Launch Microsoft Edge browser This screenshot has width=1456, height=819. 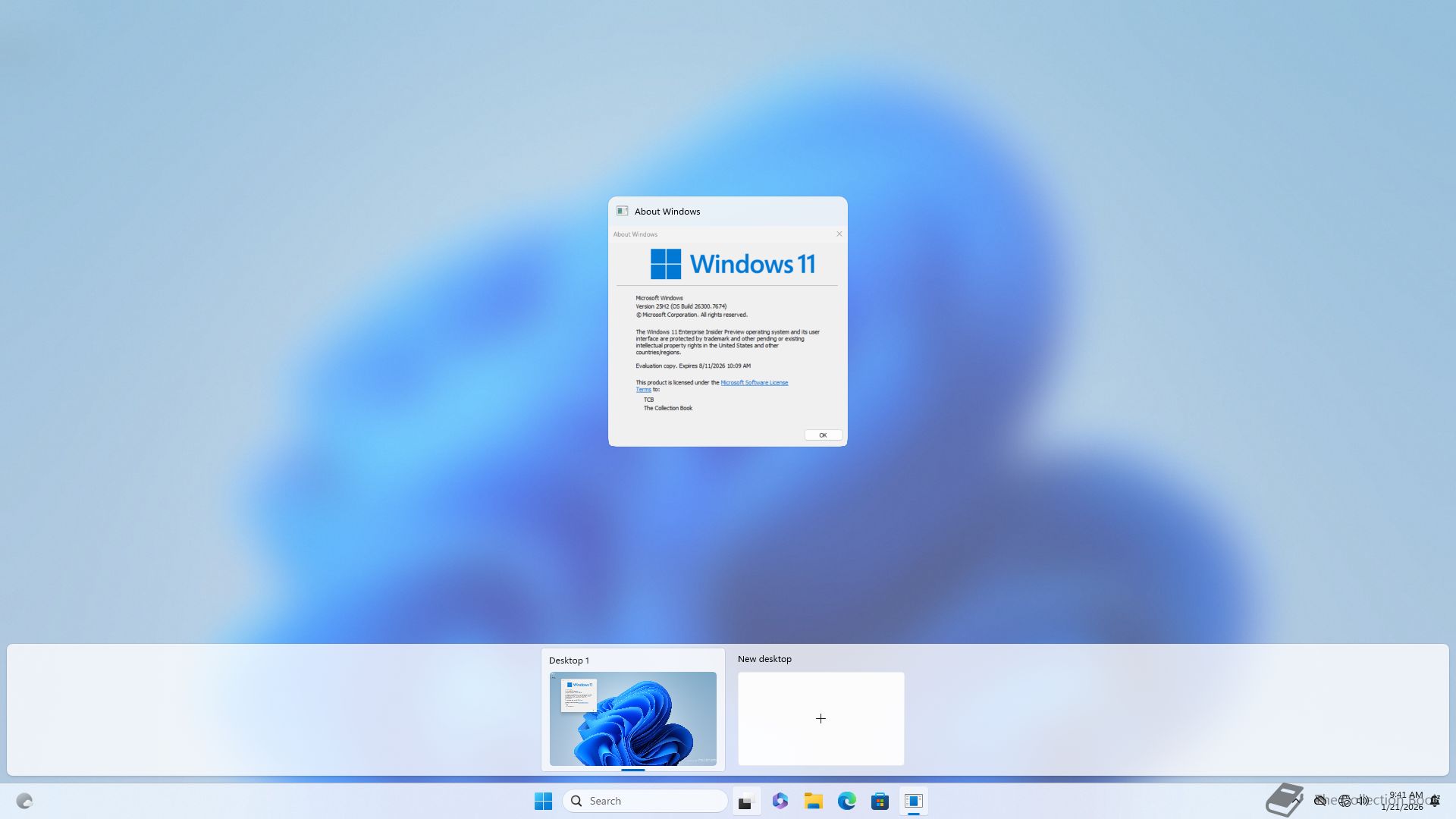coord(846,801)
